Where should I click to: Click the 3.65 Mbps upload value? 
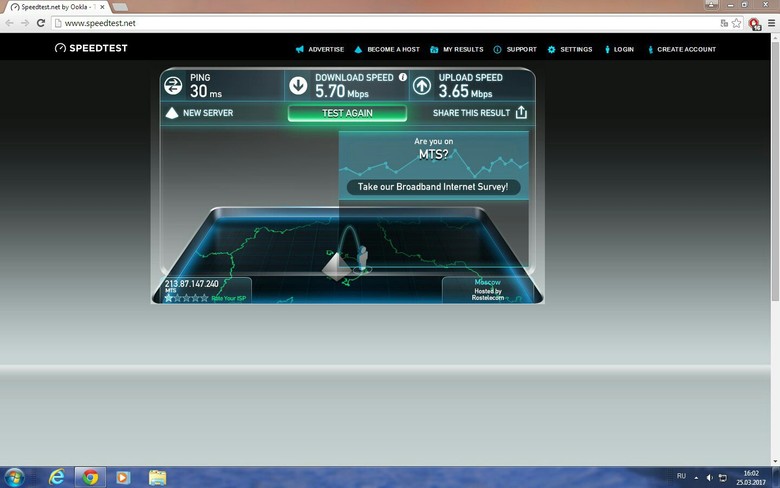[465, 91]
